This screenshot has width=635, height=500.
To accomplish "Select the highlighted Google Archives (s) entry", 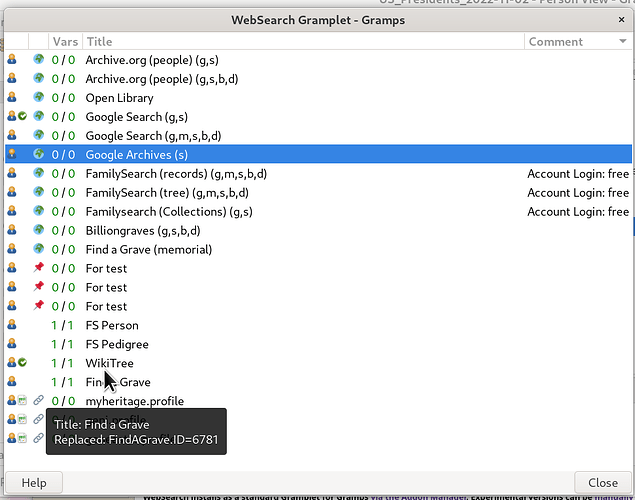I will [x=318, y=154].
